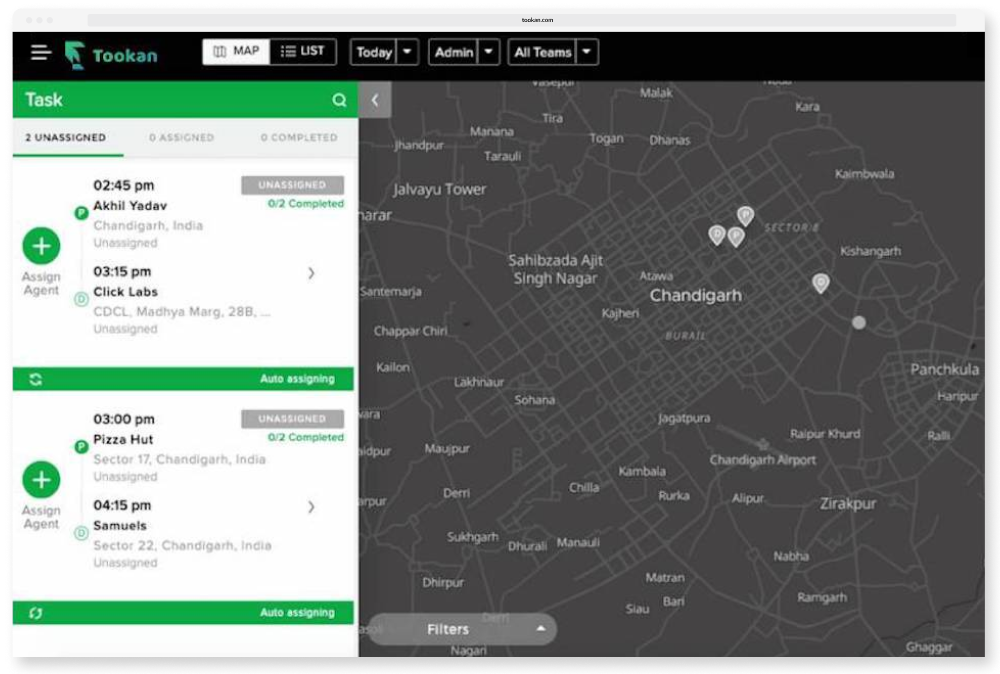The image size is (1000, 674).
Task: Click Auto assigning label under Click Labs
Action: pos(297,379)
